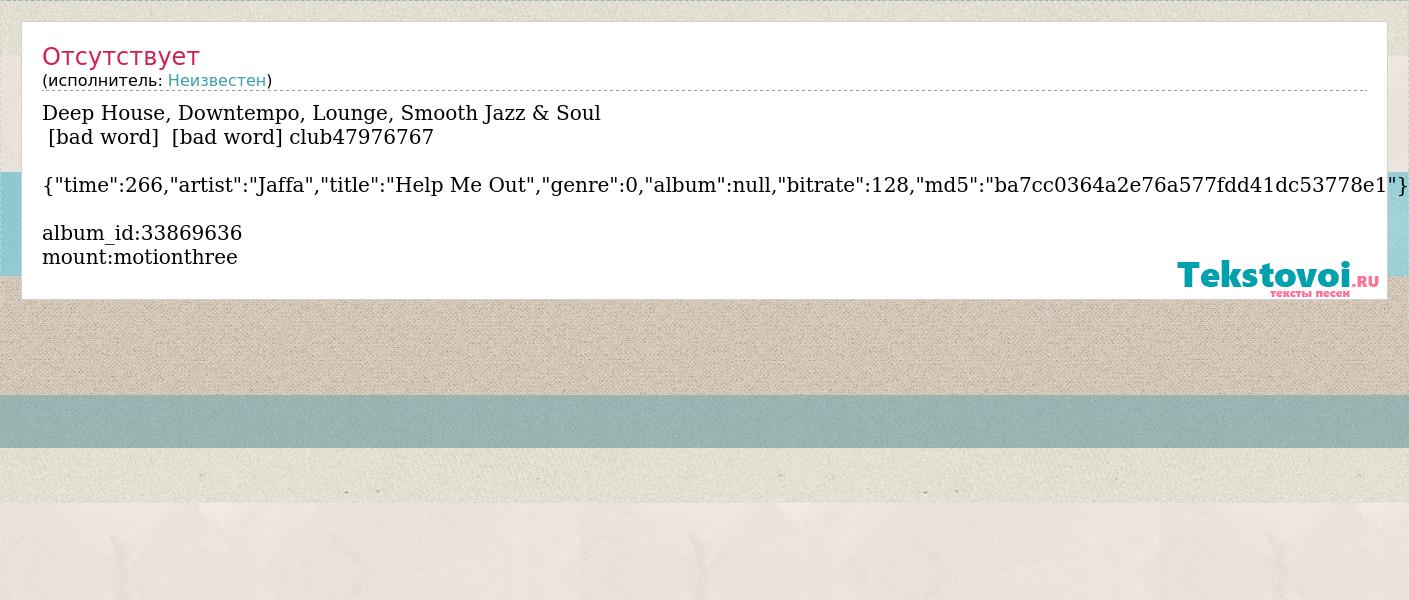This screenshot has height=600, width=1409.
Task: Click the 'album_id:33869636' line
Action: tap(142, 233)
